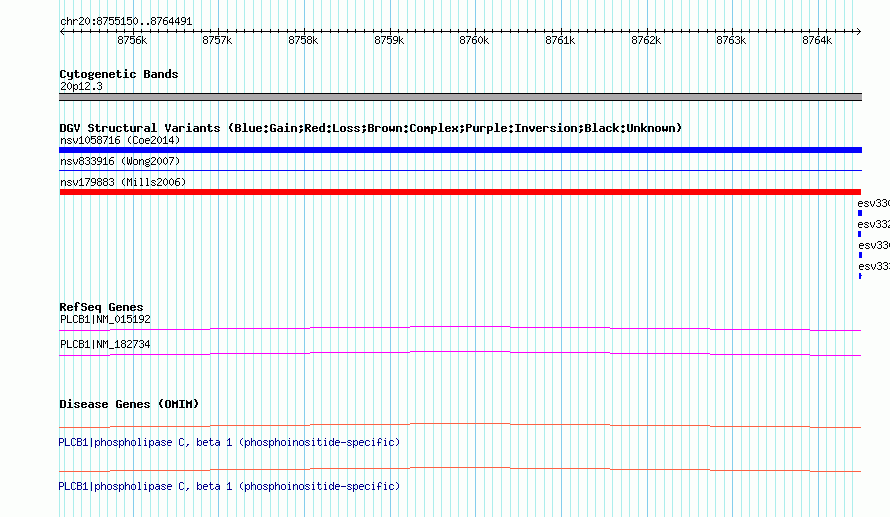Select the 8757k ruler position
Viewport: 890px width, 517px height.
tap(217, 40)
